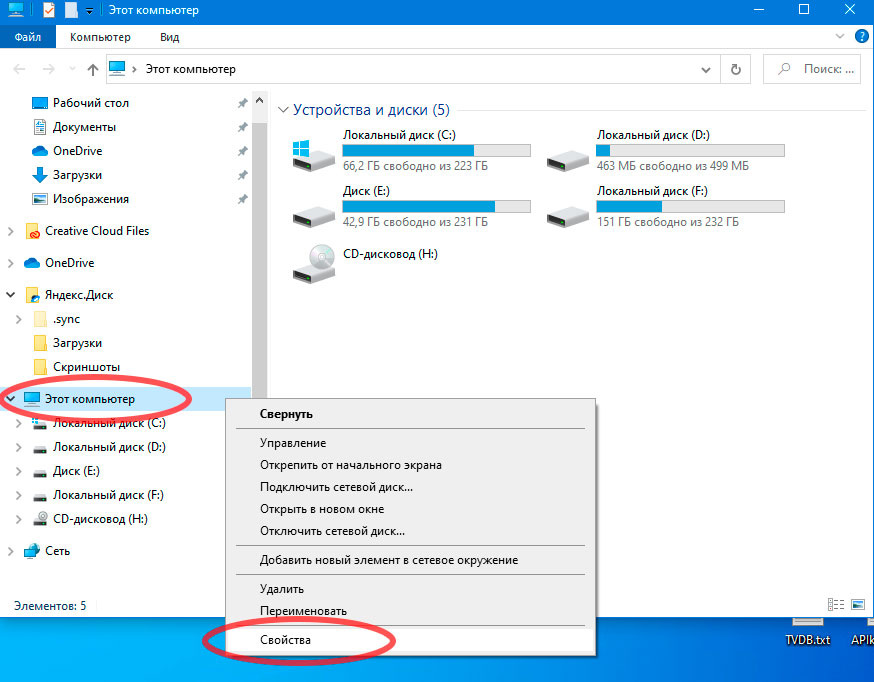Click Этот компьютер in the address bar
The height and width of the screenshot is (682, 874).
pos(191,69)
